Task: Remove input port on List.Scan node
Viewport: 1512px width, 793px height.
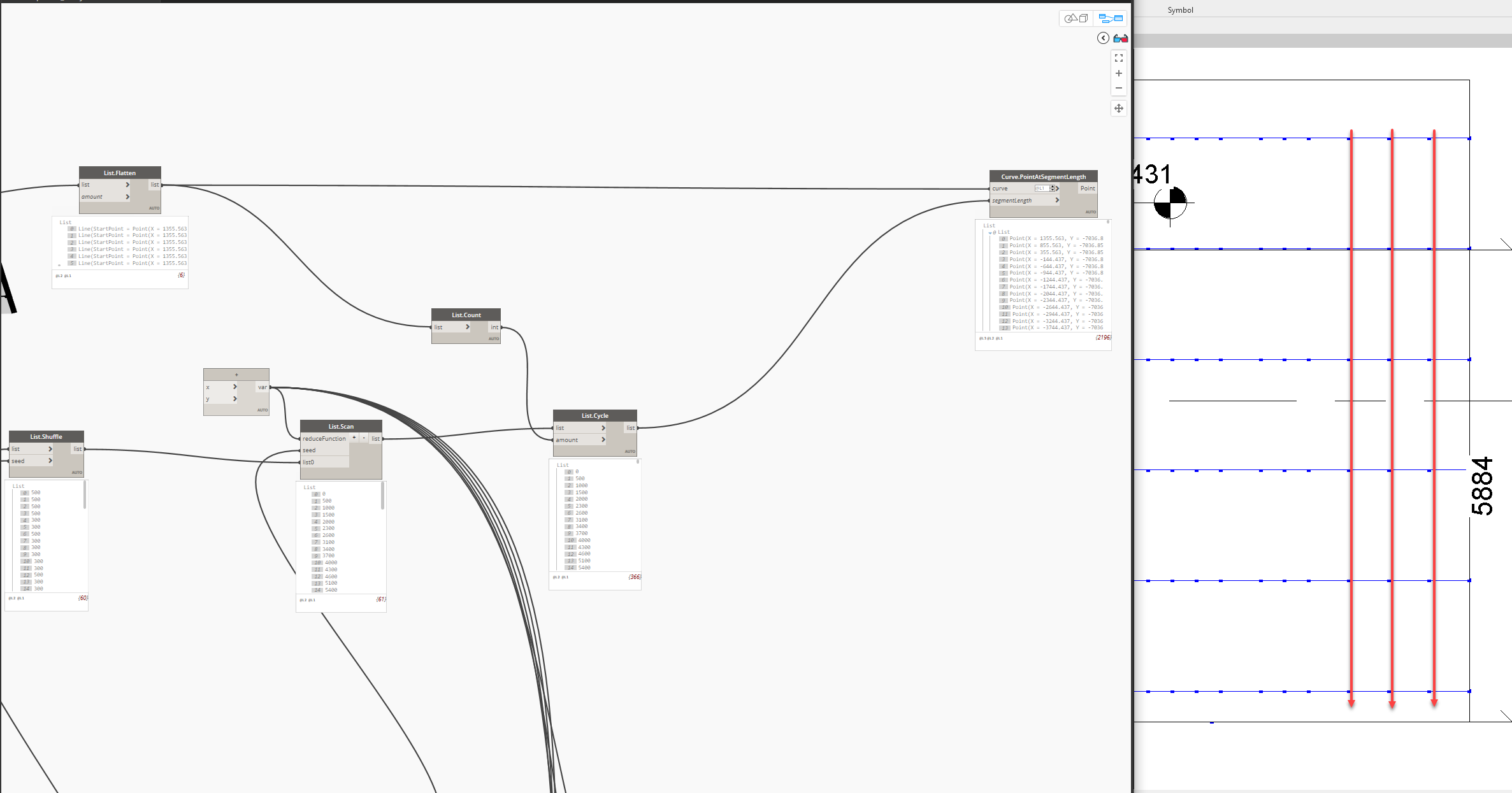Action: 364,438
